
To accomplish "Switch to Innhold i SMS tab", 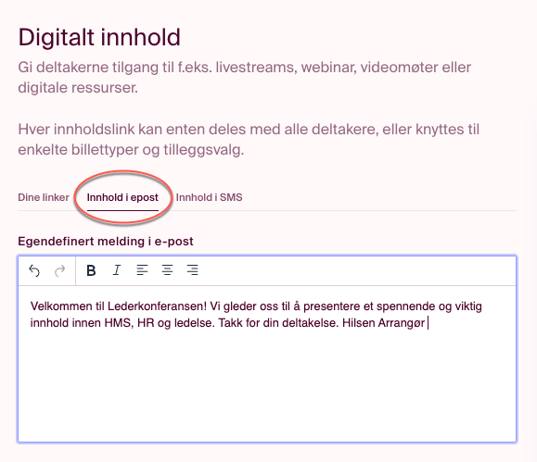I will [x=209, y=197].
